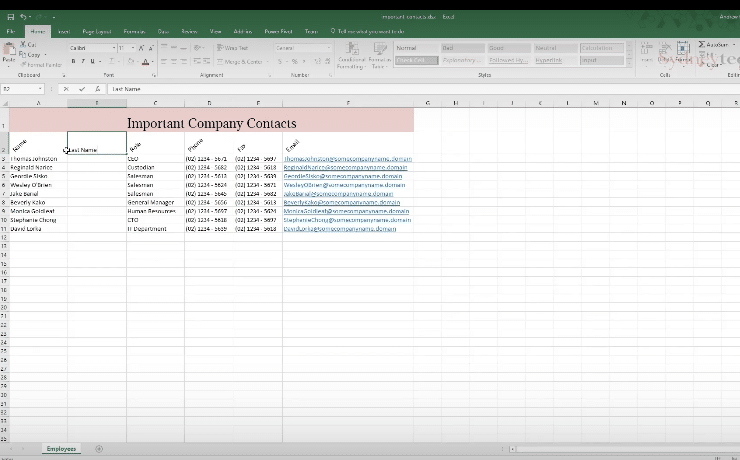Click the red Font Color swatch

click(x=145, y=61)
